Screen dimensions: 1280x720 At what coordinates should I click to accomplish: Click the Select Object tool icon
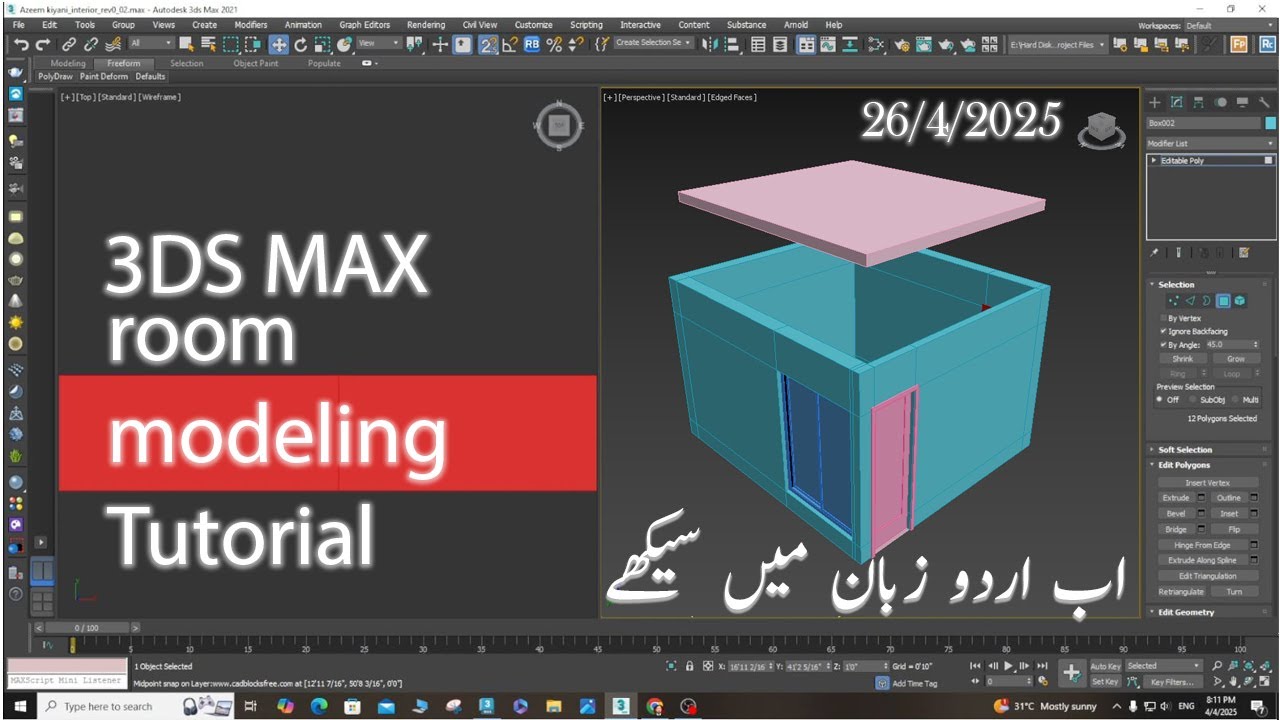(x=186, y=44)
